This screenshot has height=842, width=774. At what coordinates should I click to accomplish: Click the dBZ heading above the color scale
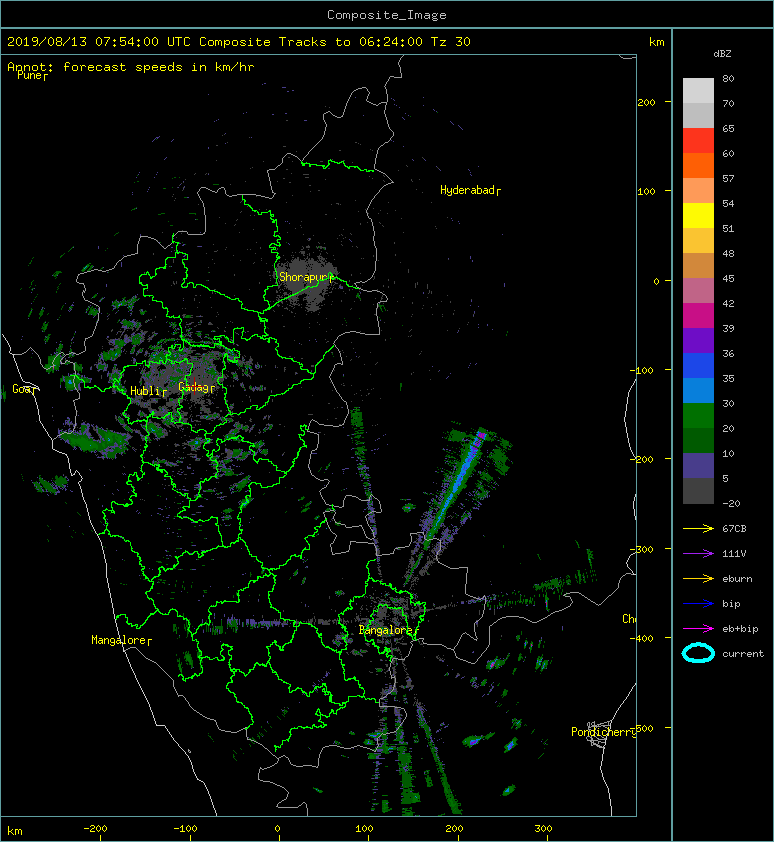coord(722,54)
